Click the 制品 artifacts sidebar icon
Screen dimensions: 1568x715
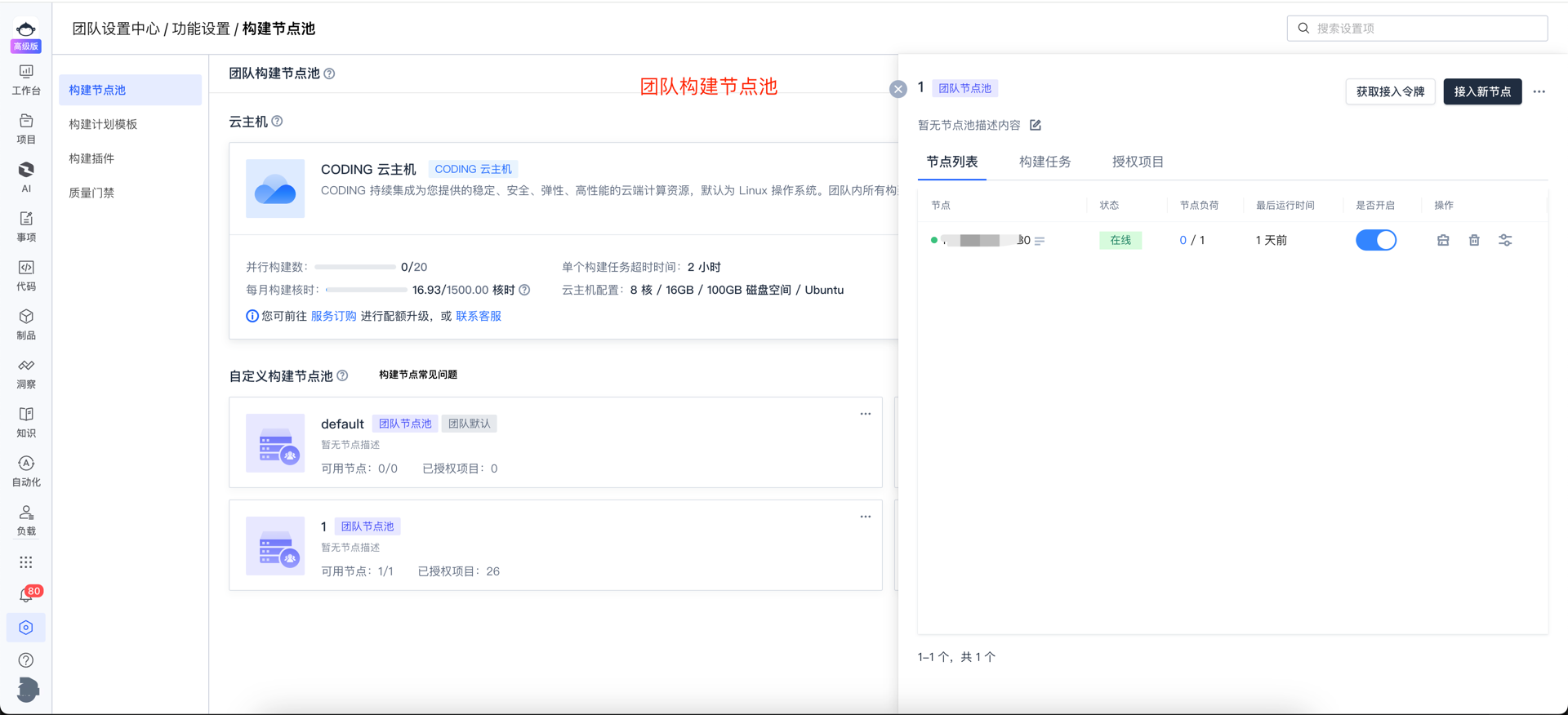click(x=26, y=324)
